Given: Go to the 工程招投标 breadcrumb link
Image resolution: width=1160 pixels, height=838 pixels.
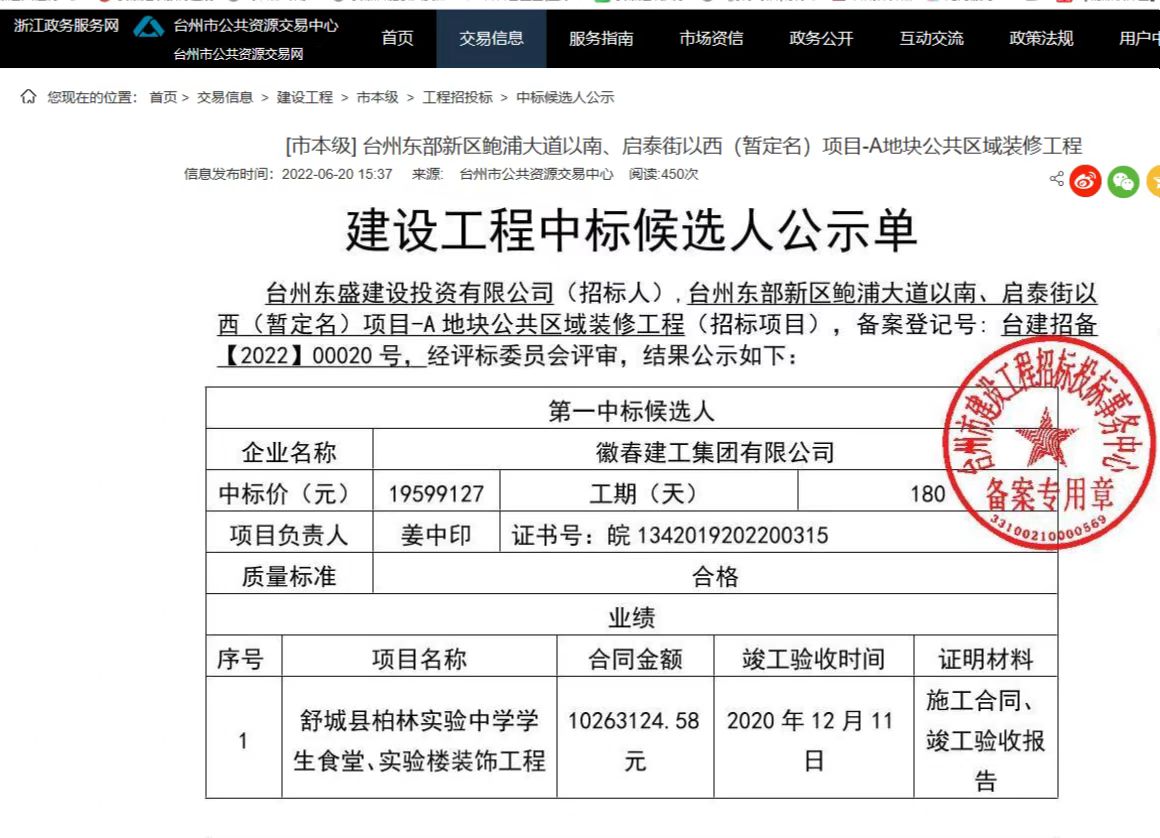Looking at the screenshot, I should [457, 98].
